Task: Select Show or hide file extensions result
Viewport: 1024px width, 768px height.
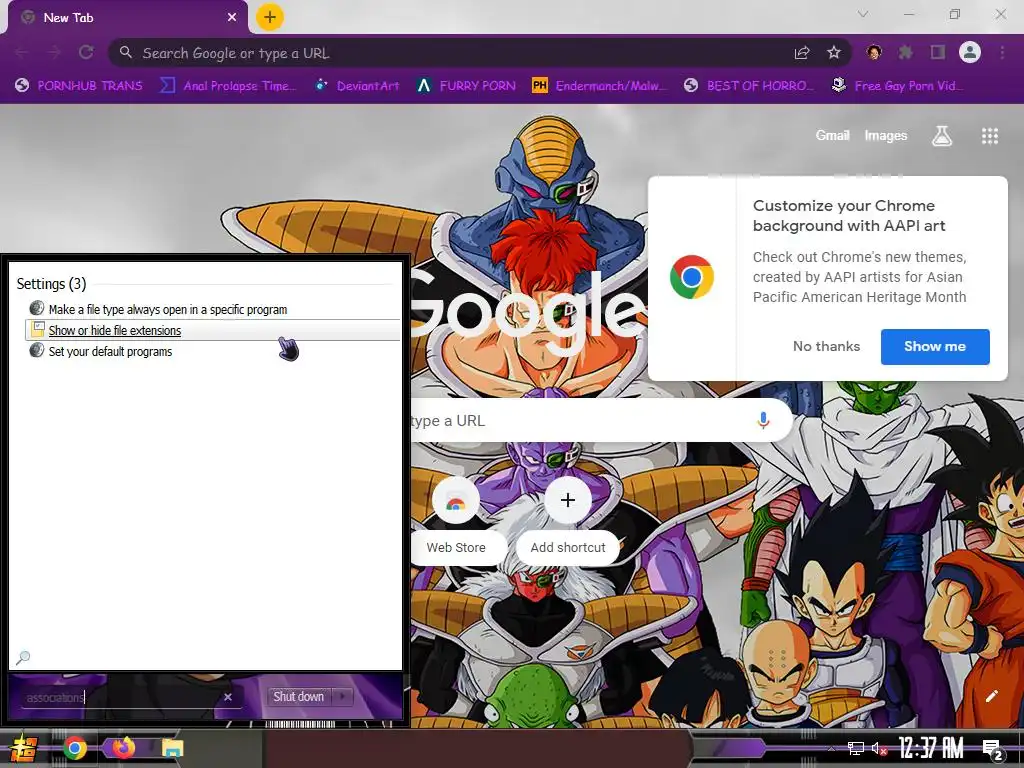Action: [213, 330]
